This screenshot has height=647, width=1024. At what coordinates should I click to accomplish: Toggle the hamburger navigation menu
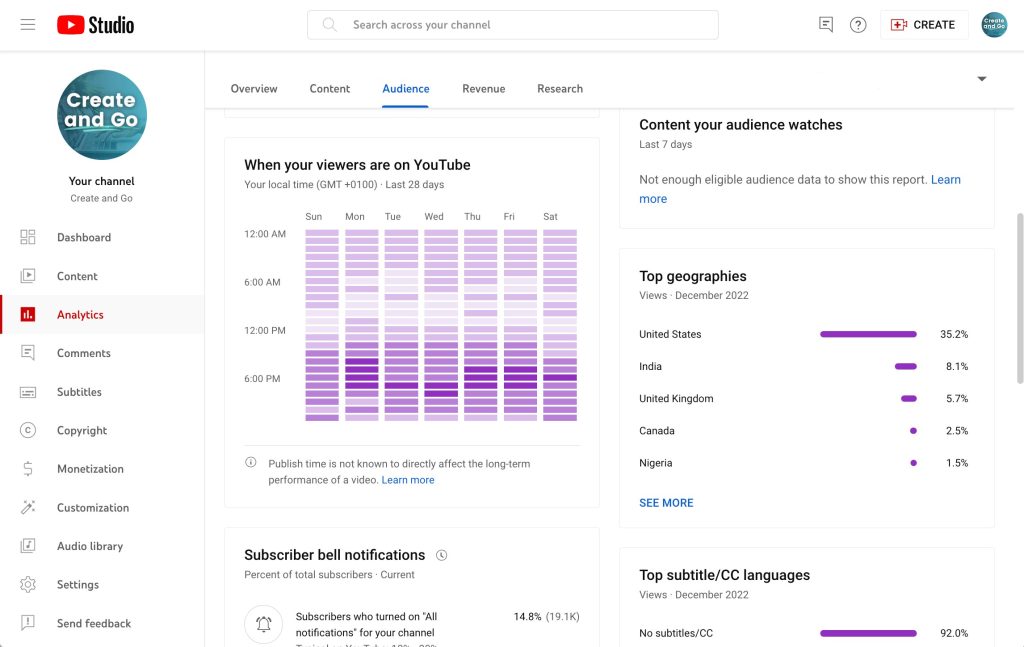(x=27, y=24)
